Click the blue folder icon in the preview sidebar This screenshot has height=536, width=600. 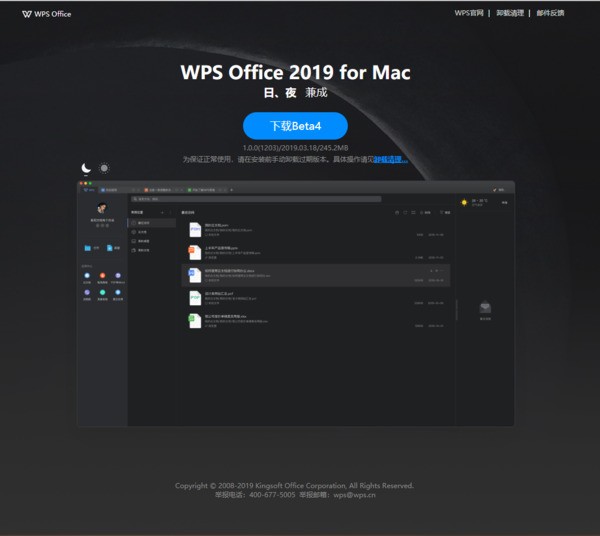(88, 248)
